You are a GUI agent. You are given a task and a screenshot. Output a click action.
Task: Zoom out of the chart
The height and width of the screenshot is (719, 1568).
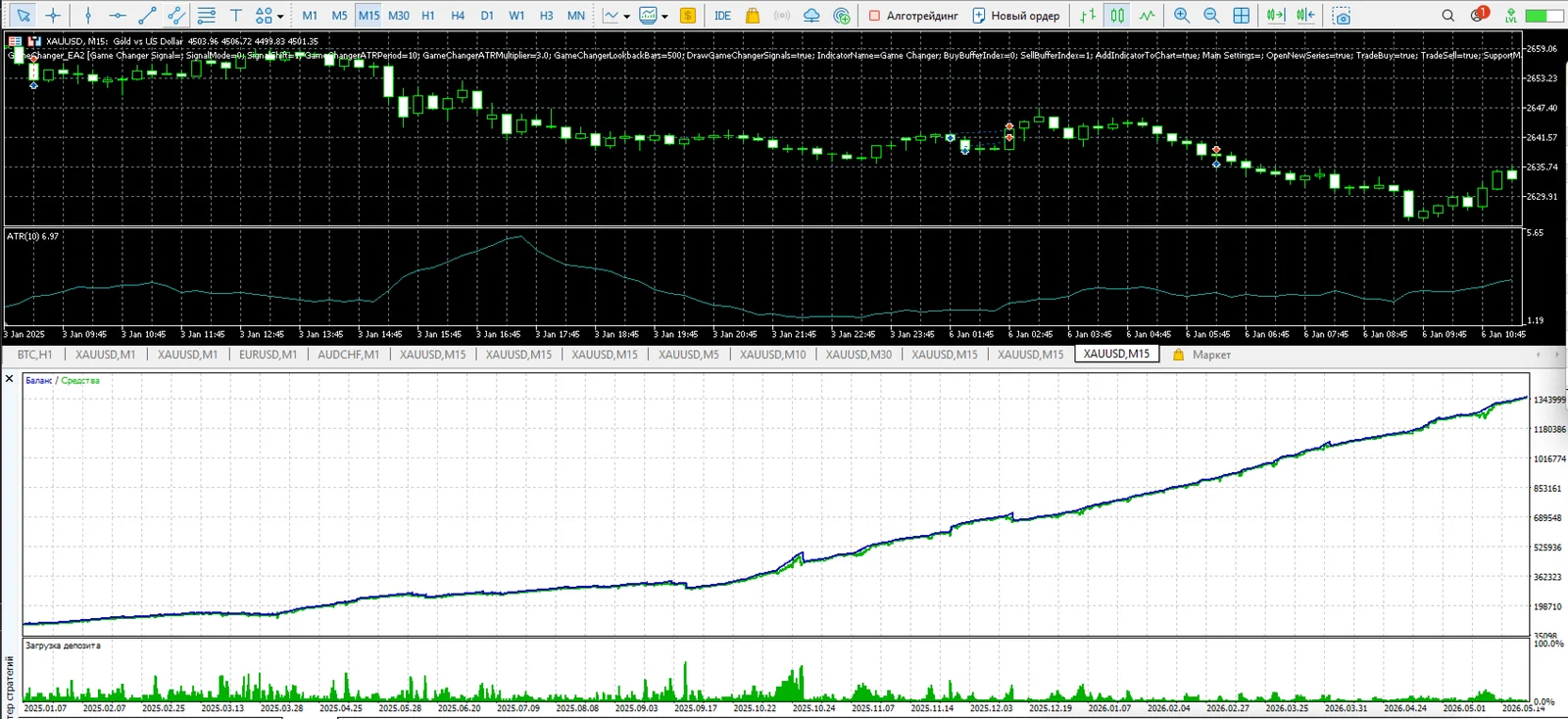click(1211, 16)
